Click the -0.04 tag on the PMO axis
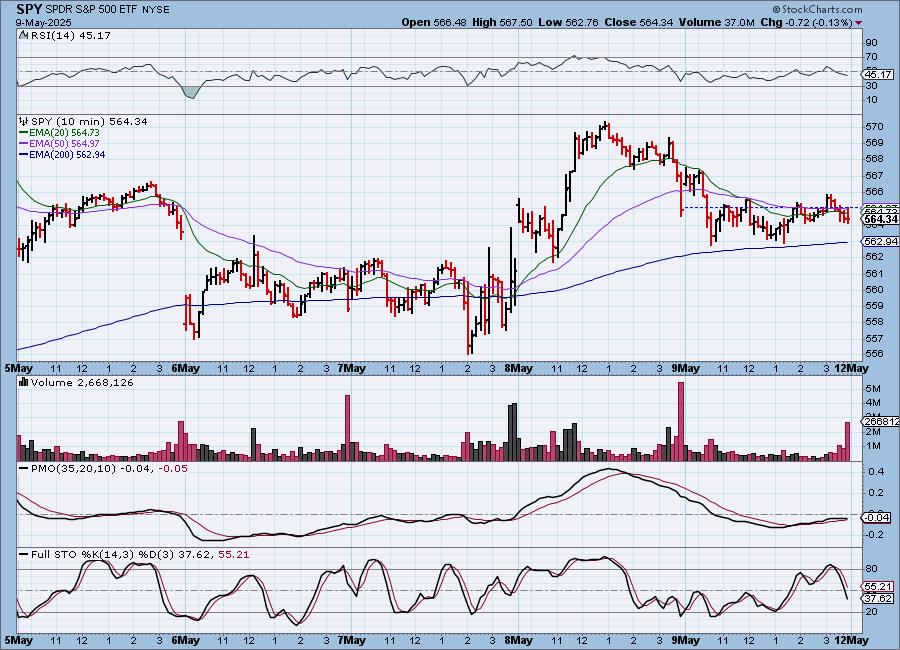900x650 pixels. pyautogui.click(x=878, y=518)
